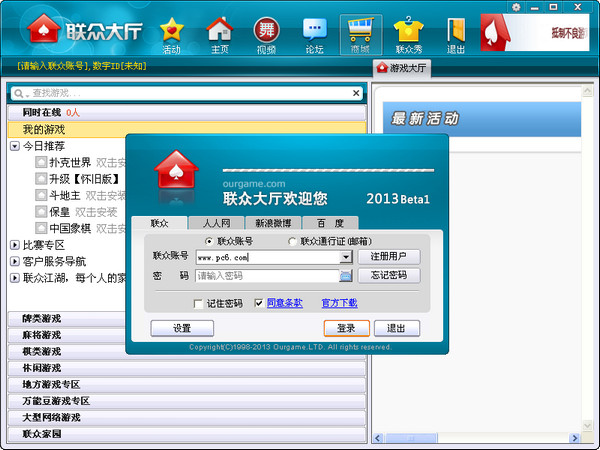Switch to the 联众 login tab
The height and width of the screenshot is (450, 600).
160,223
